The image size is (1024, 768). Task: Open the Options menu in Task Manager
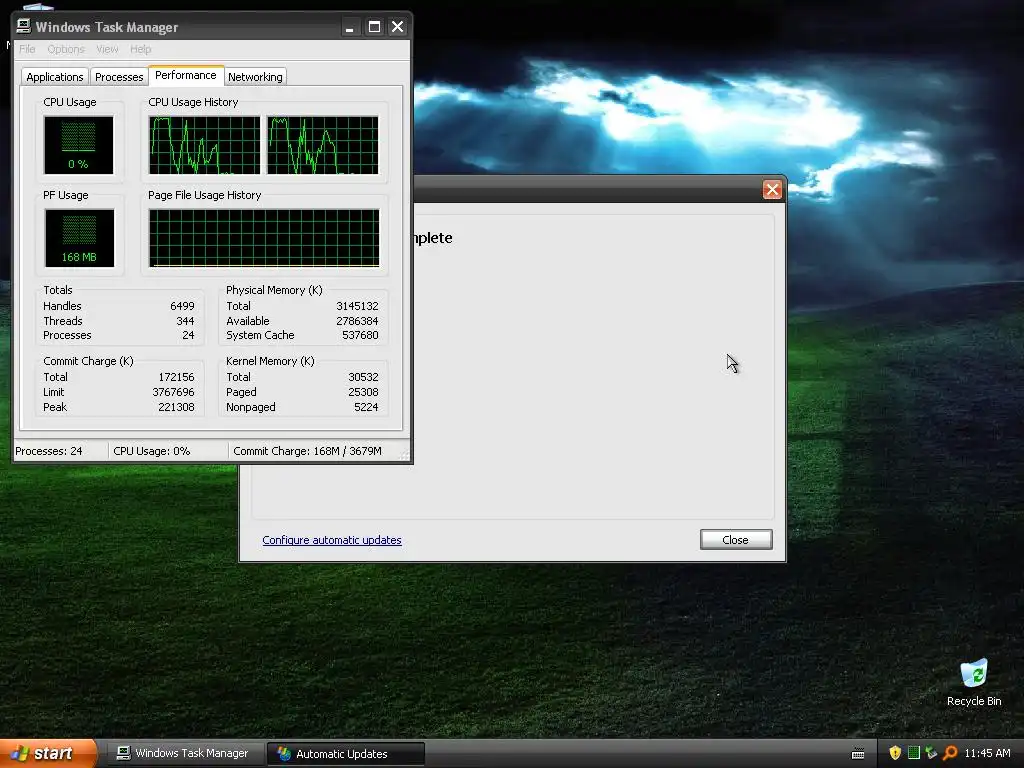point(66,49)
